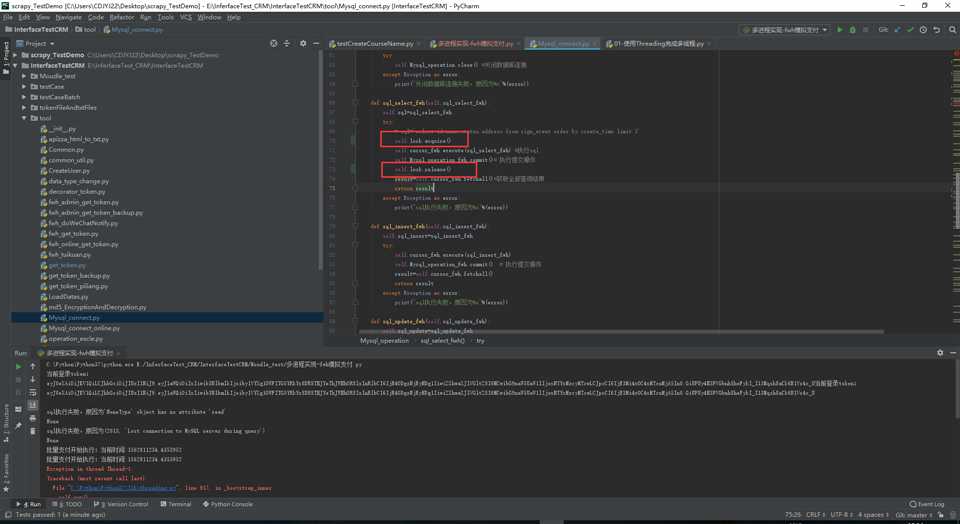Screen dimensions: 960x524
Task: Click the VCS update project arrow icon
Action: 898,29
